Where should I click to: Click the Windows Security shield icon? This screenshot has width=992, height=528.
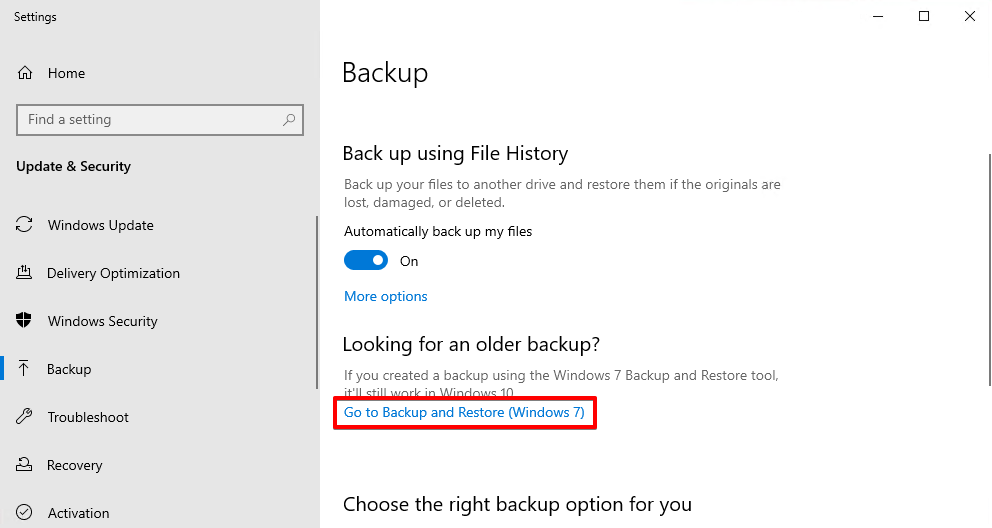point(25,321)
